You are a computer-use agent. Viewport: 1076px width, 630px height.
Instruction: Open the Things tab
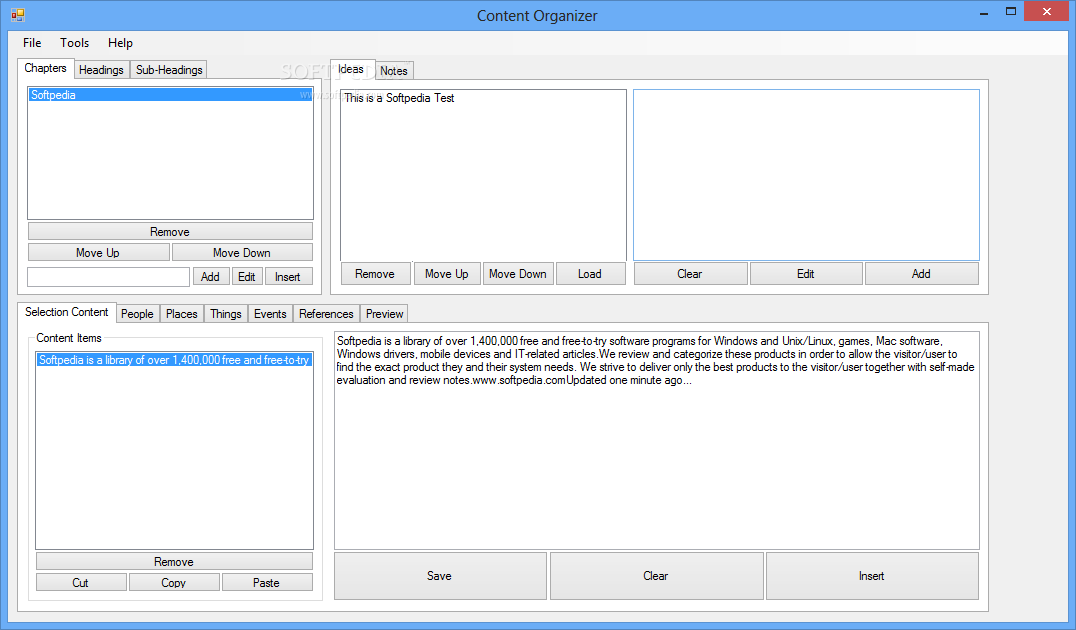tap(226, 314)
